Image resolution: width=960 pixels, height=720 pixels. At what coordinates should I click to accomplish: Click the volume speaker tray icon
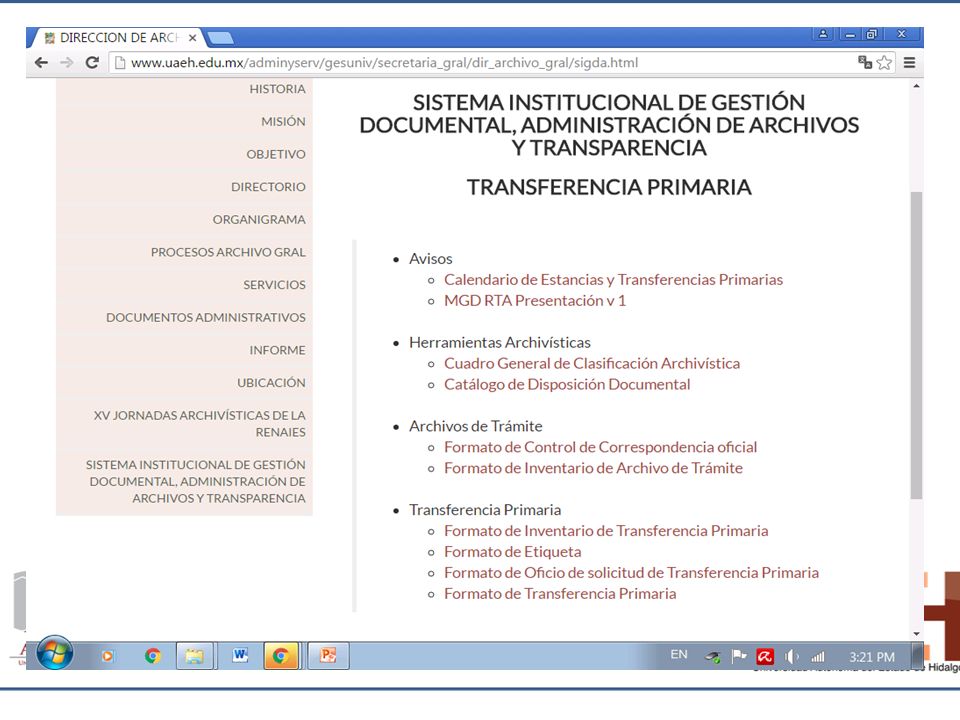[792, 657]
